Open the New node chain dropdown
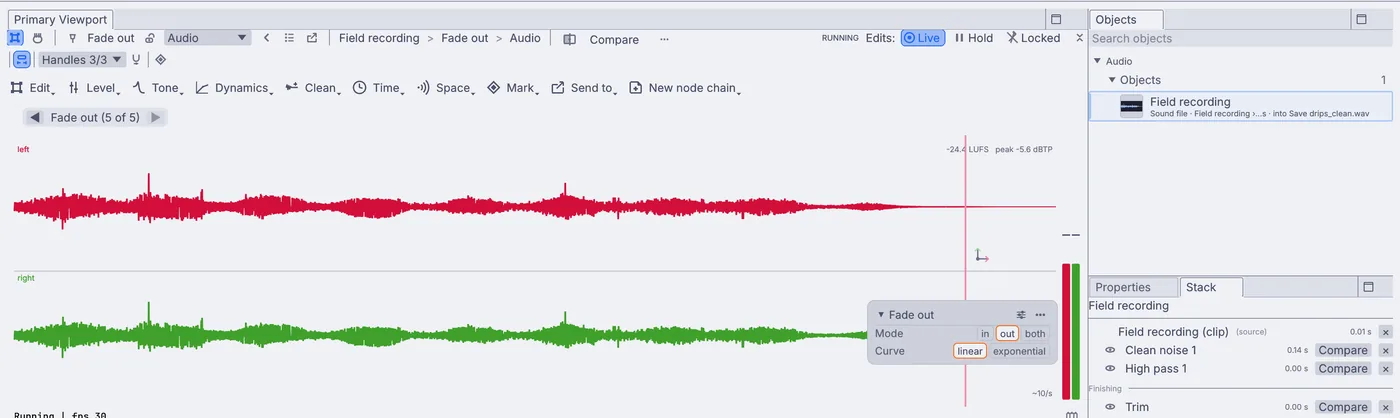The height and width of the screenshot is (418, 1400). (x=685, y=88)
